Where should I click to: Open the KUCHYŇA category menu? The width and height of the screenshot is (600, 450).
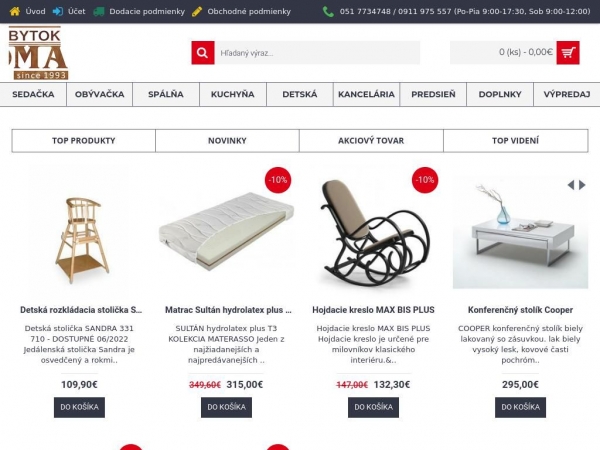(233, 94)
